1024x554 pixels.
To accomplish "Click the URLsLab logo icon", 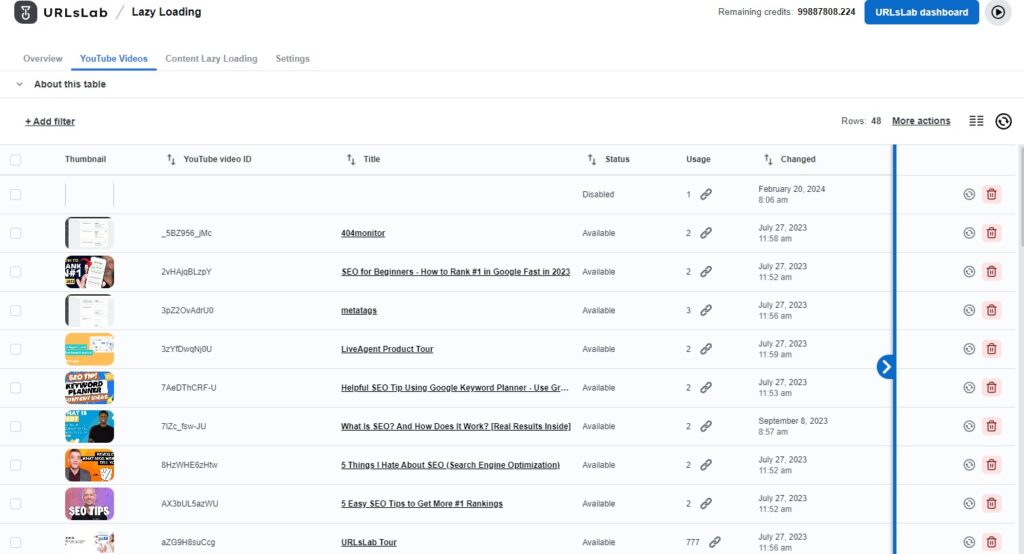I will (25, 12).
